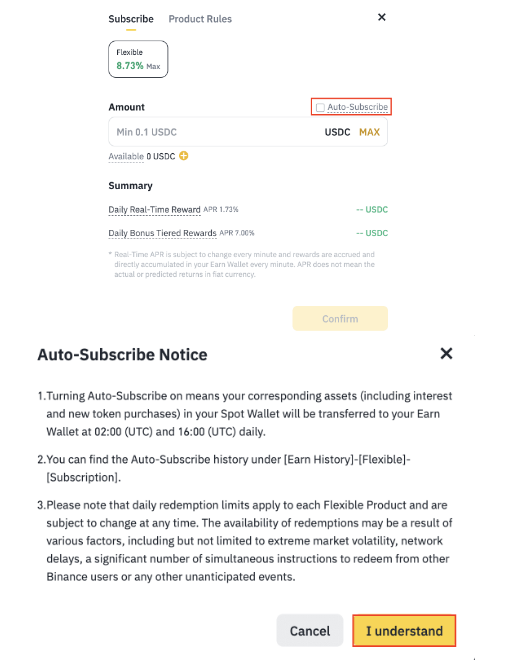Screen dimensions: 516x660
Task: Click the yellow plus icon beside Available balance
Action: click(x=184, y=156)
